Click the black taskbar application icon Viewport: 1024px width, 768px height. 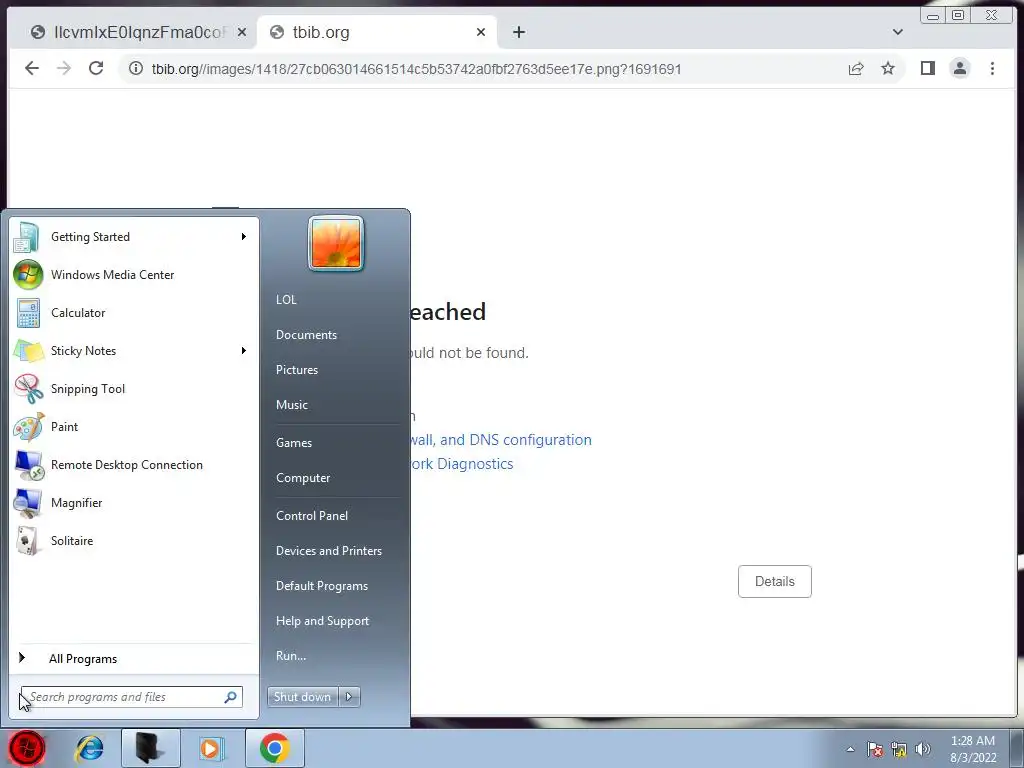(x=150, y=748)
